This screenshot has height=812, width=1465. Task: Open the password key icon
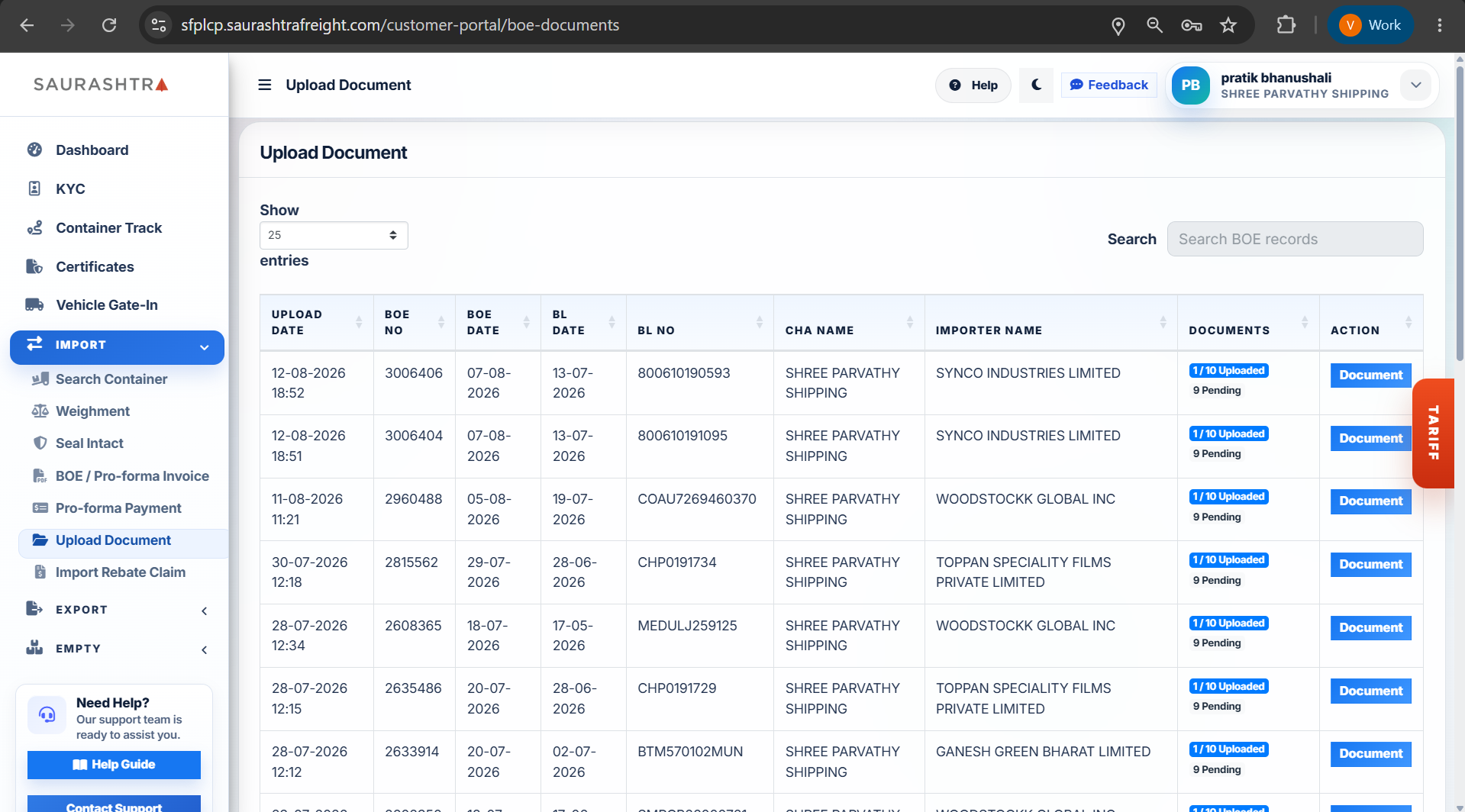[x=1192, y=25]
